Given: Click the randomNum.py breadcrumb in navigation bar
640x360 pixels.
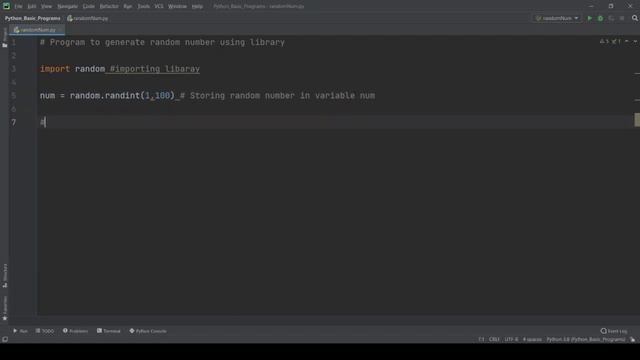Looking at the screenshot, I should pyautogui.click(x=88, y=18).
